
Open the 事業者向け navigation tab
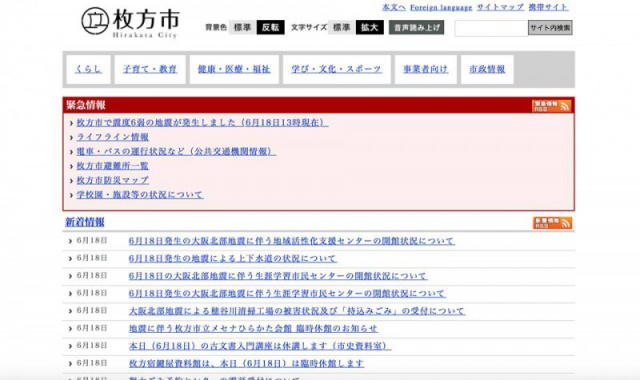[425, 69]
